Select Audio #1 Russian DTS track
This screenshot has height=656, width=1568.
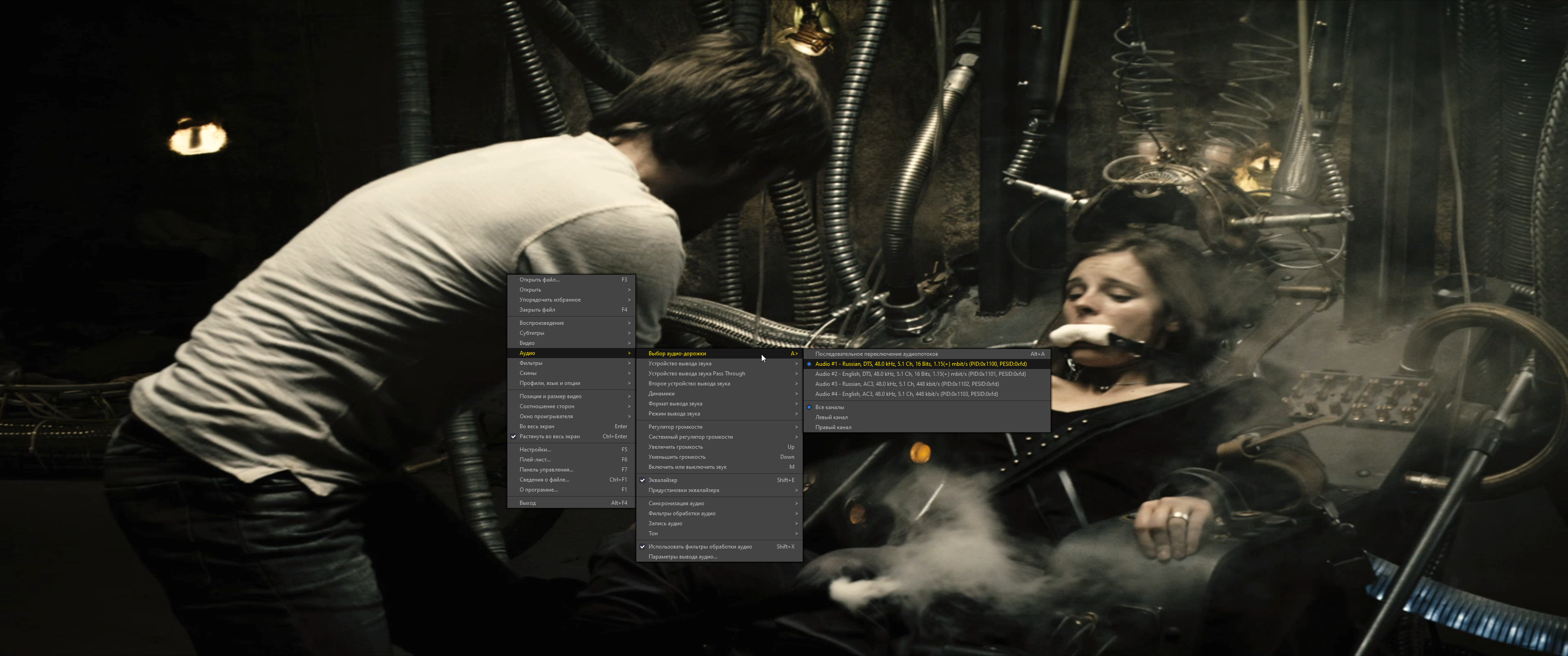926,364
